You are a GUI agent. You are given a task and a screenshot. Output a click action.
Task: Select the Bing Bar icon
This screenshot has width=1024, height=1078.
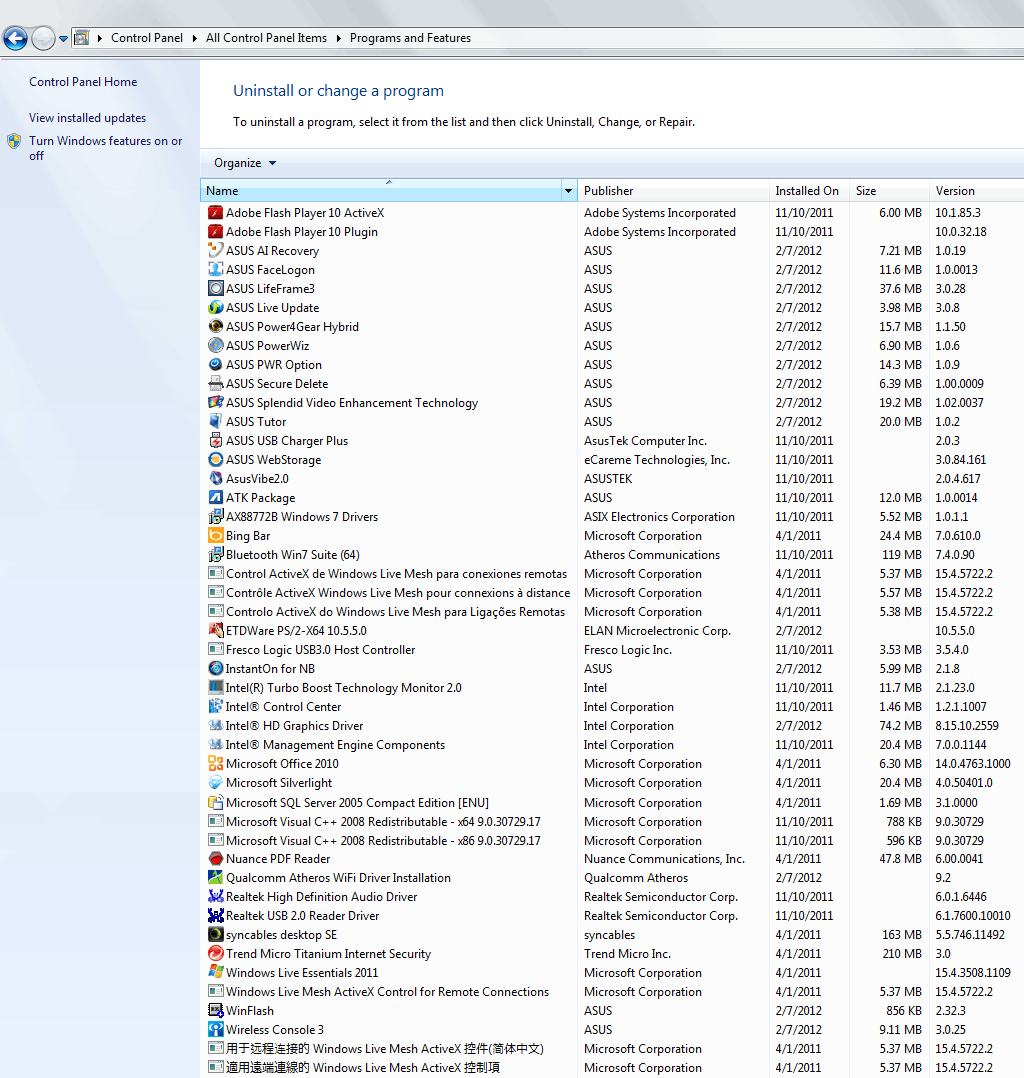216,536
